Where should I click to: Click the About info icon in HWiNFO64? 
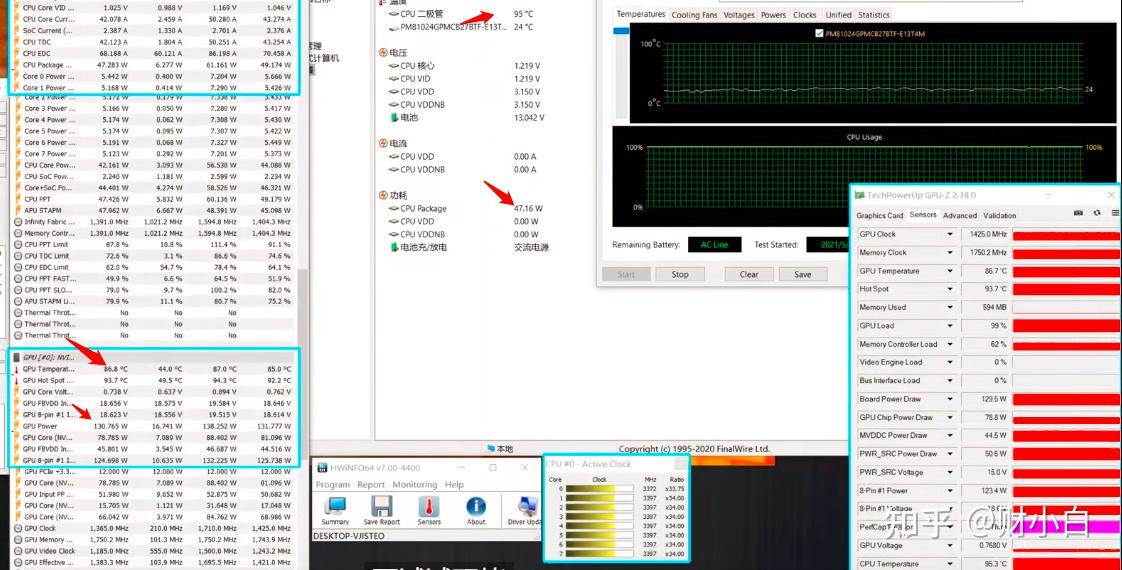(x=476, y=507)
